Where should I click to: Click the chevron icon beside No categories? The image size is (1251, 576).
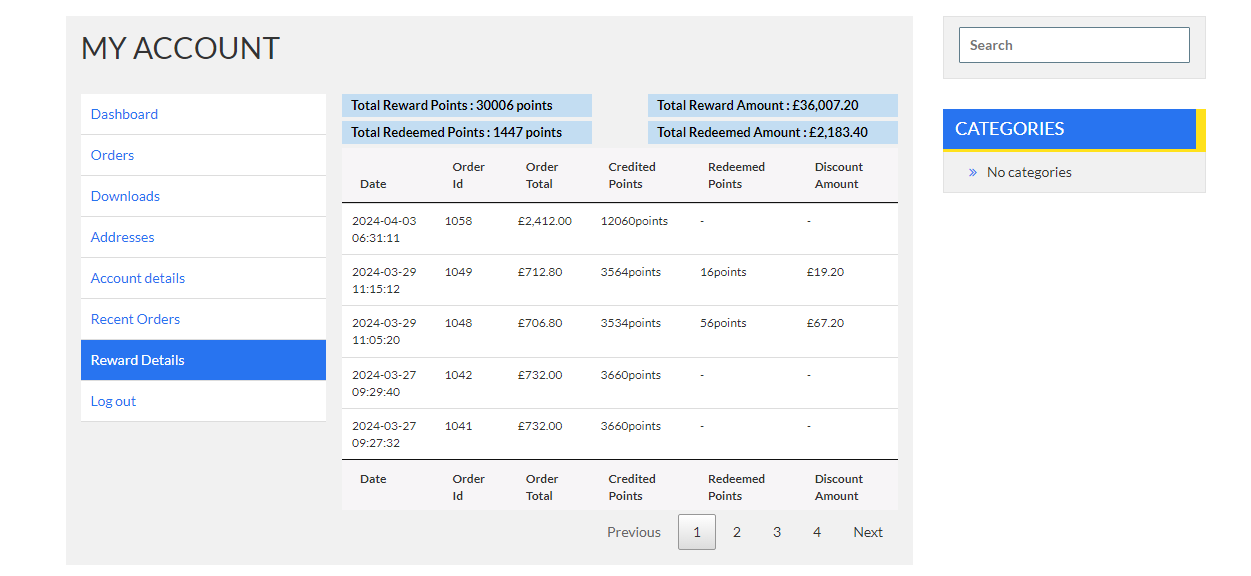pos(972,172)
